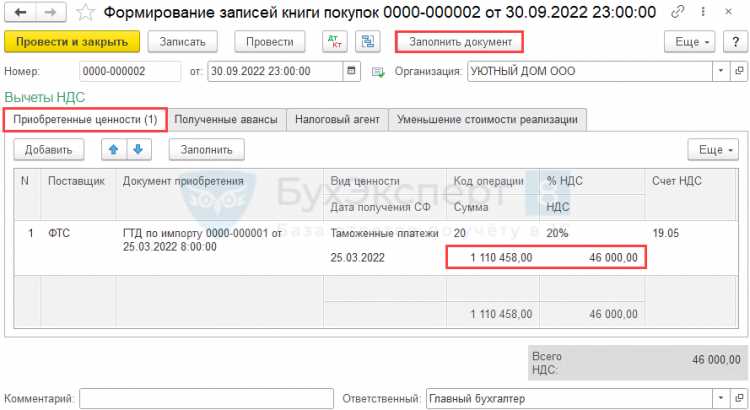Move row down with blue arrow
This screenshot has width=750, height=410.
139,150
